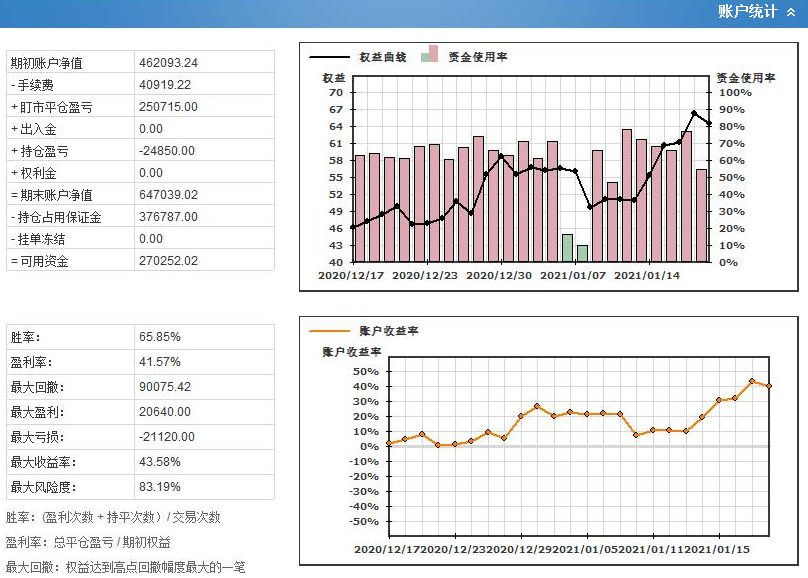Image resolution: width=808 pixels, height=578 pixels.
Task: Click the 最大回撤 value 90075.42
Action: click(x=165, y=387)
